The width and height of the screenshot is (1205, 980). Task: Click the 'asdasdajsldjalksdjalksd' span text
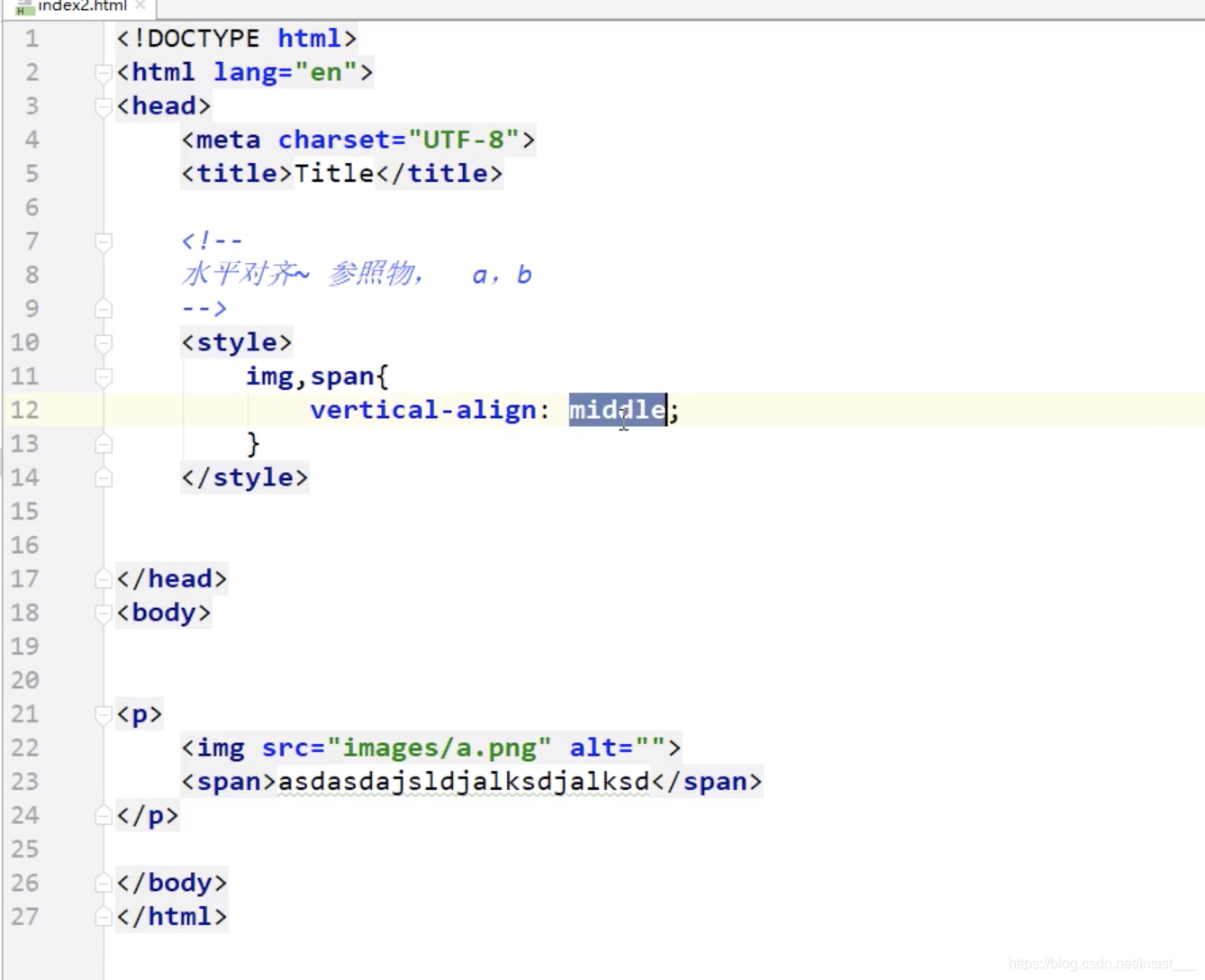click(x=464, y=782)
